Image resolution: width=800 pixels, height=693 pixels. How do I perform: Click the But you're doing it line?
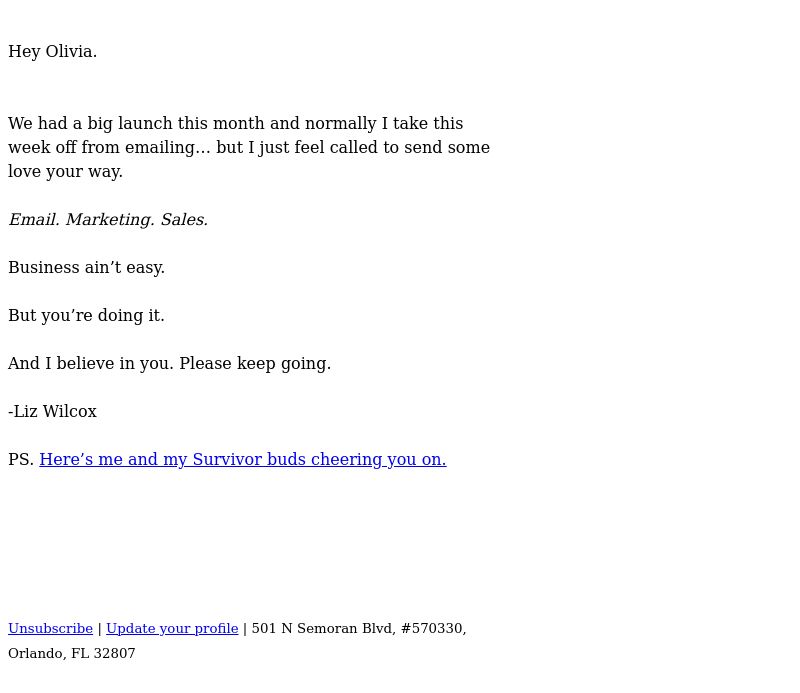86,315
